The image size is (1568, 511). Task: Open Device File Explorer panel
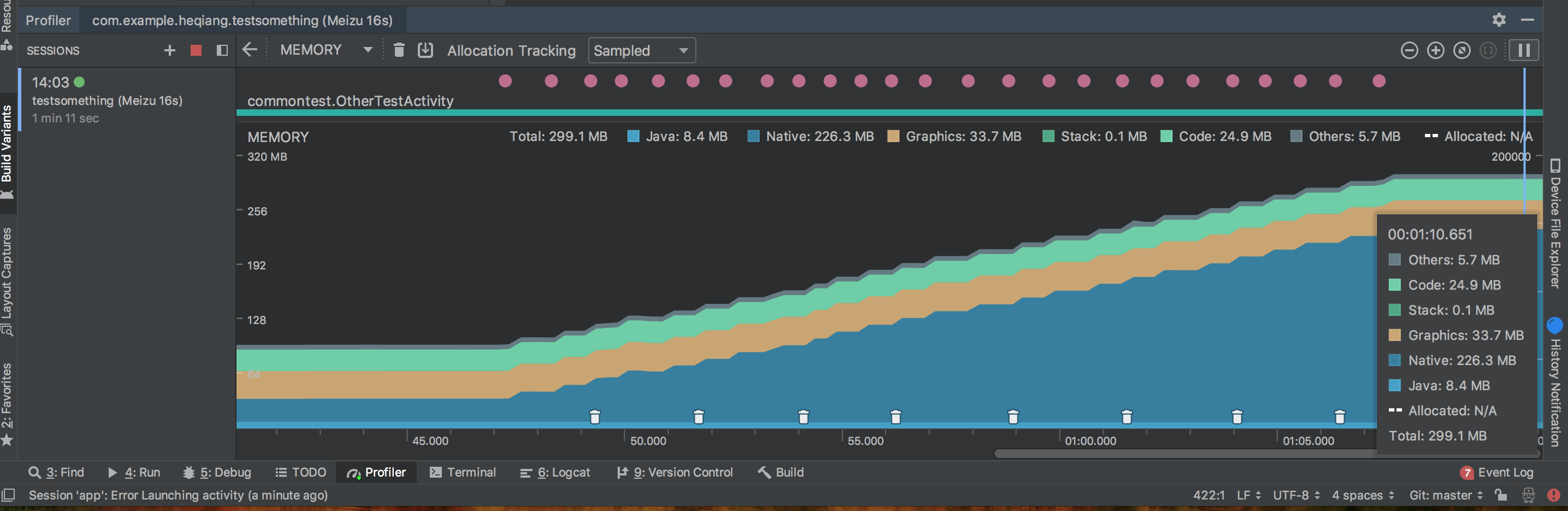1555,223
